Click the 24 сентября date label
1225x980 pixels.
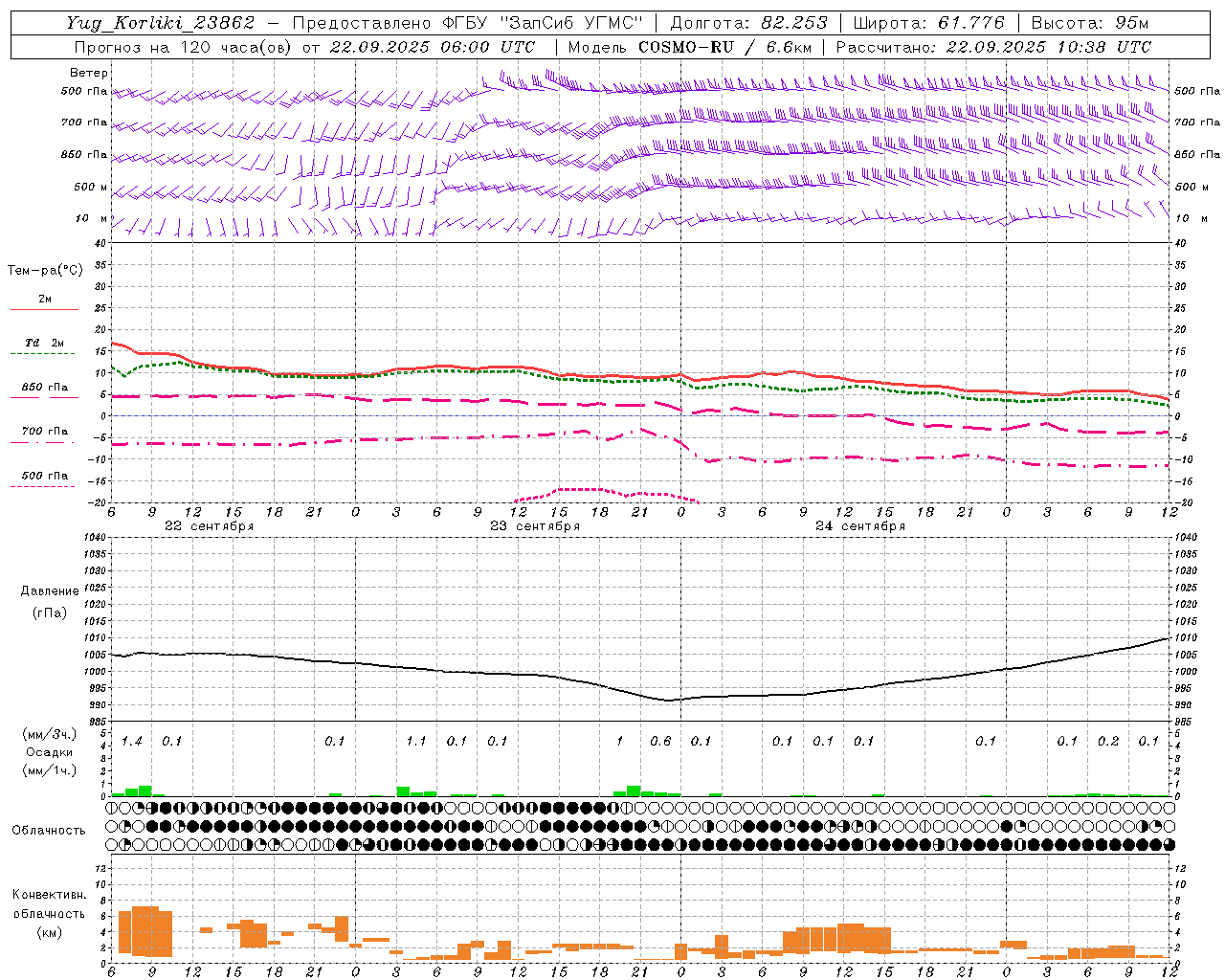click(860, 525)
